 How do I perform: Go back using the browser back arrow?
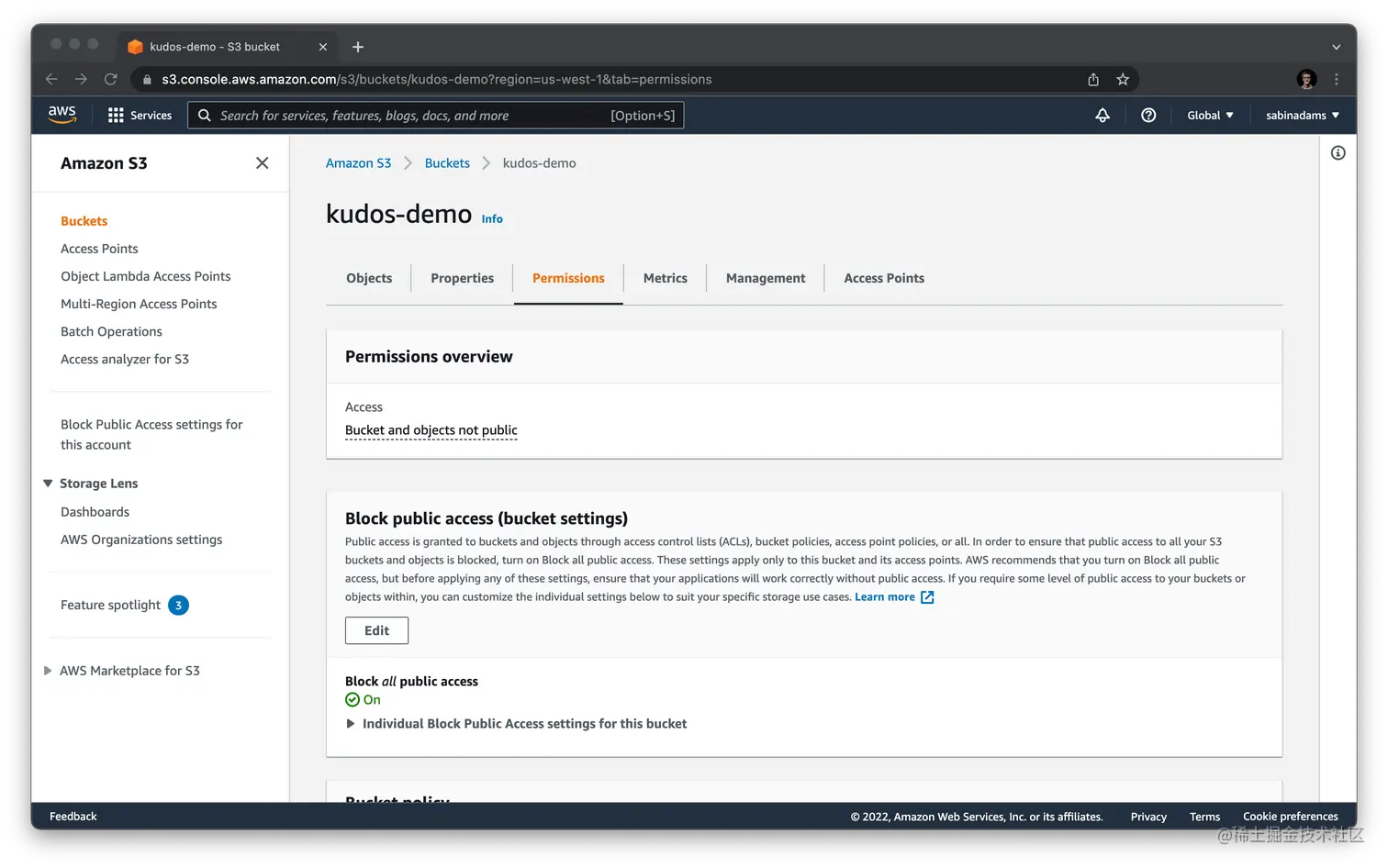click(51, 79)
